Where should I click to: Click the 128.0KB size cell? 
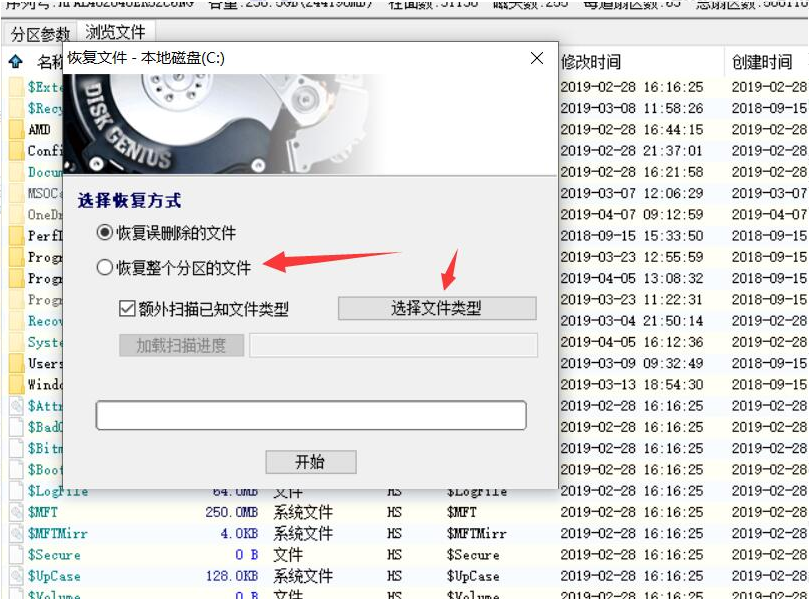coord(232,576)
